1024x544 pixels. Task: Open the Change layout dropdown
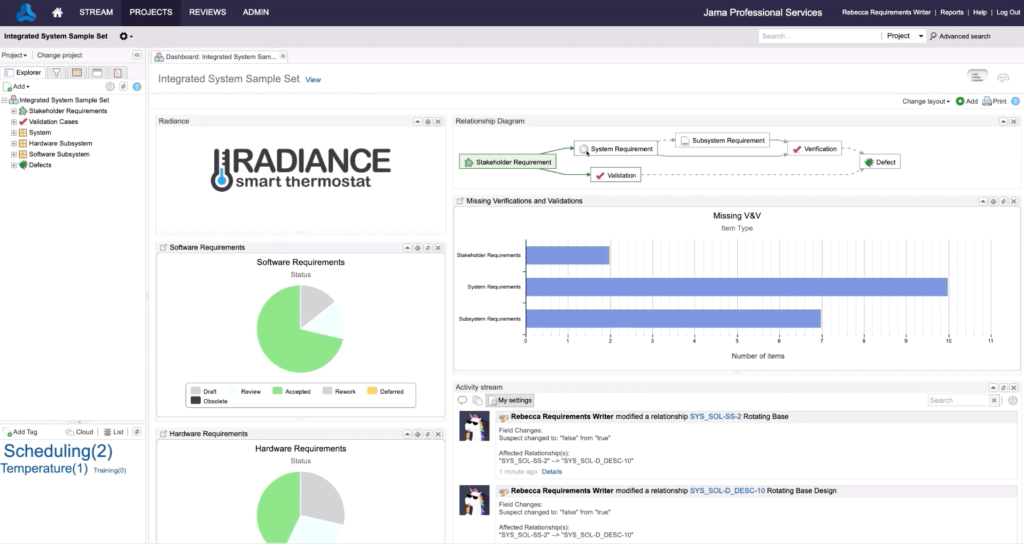click(x=925, y=101)
